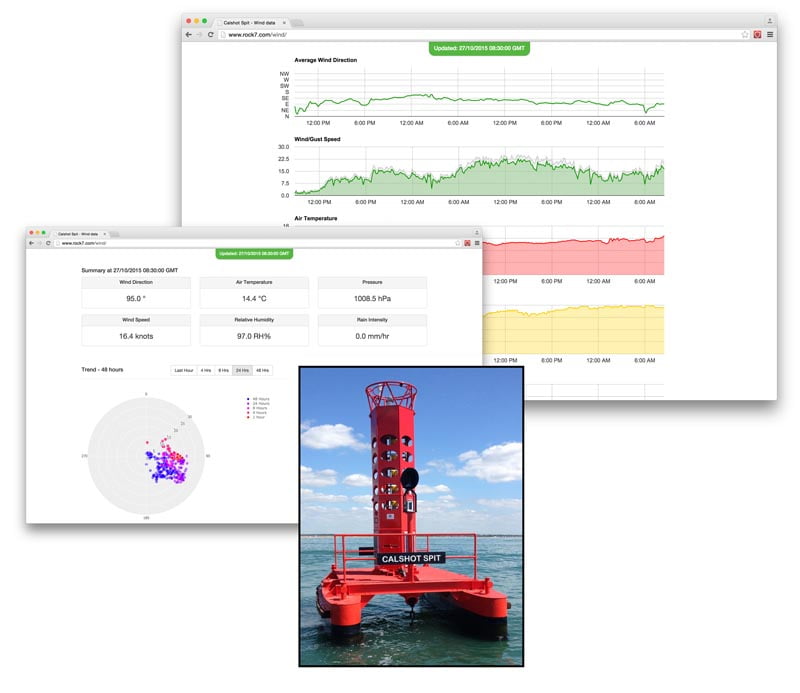Select the 48 Hrs trend period
Viewport: 800px width, 693px height.
(x=261, y=370)
